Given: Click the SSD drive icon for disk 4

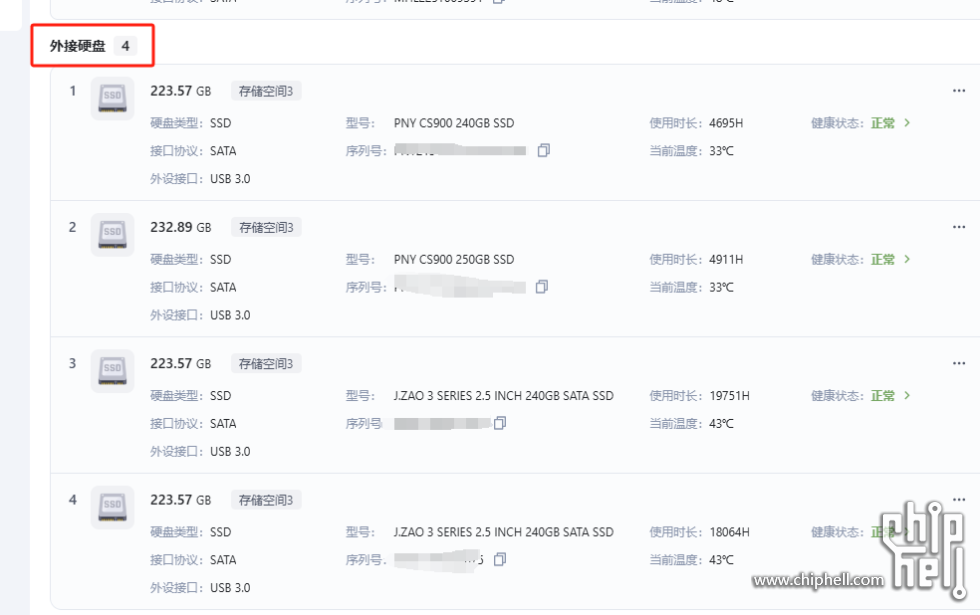Looking at the screenshot, I should pos(112,508).
